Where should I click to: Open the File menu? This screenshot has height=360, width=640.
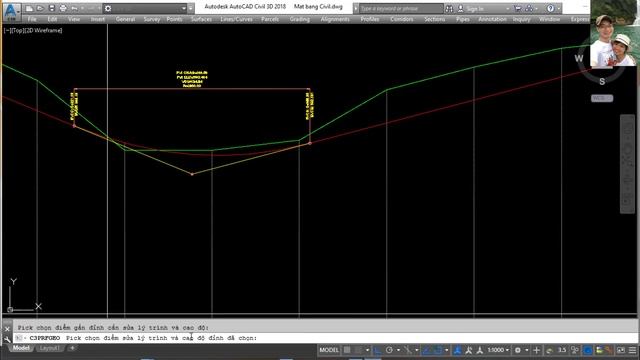(x=32, y=19)
